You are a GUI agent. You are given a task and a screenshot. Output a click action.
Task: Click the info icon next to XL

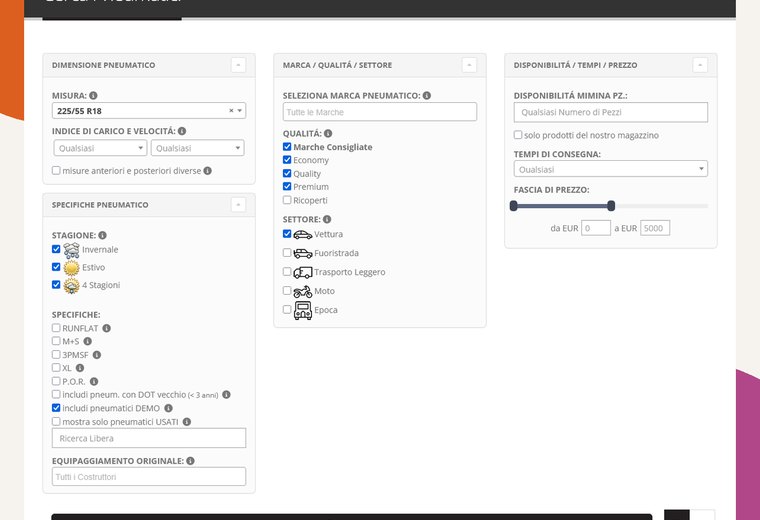coord(80,368)
